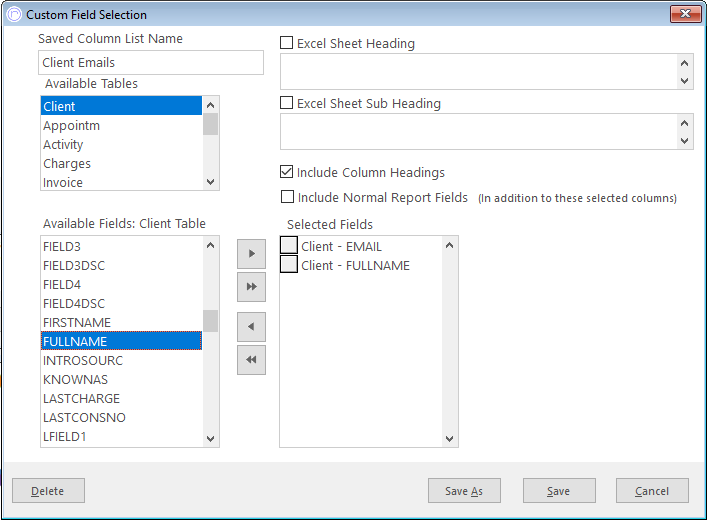The image size is (707, 520).
Task: Click Excel Sheet Heading box down arrow
Action: tap(684, 81)
